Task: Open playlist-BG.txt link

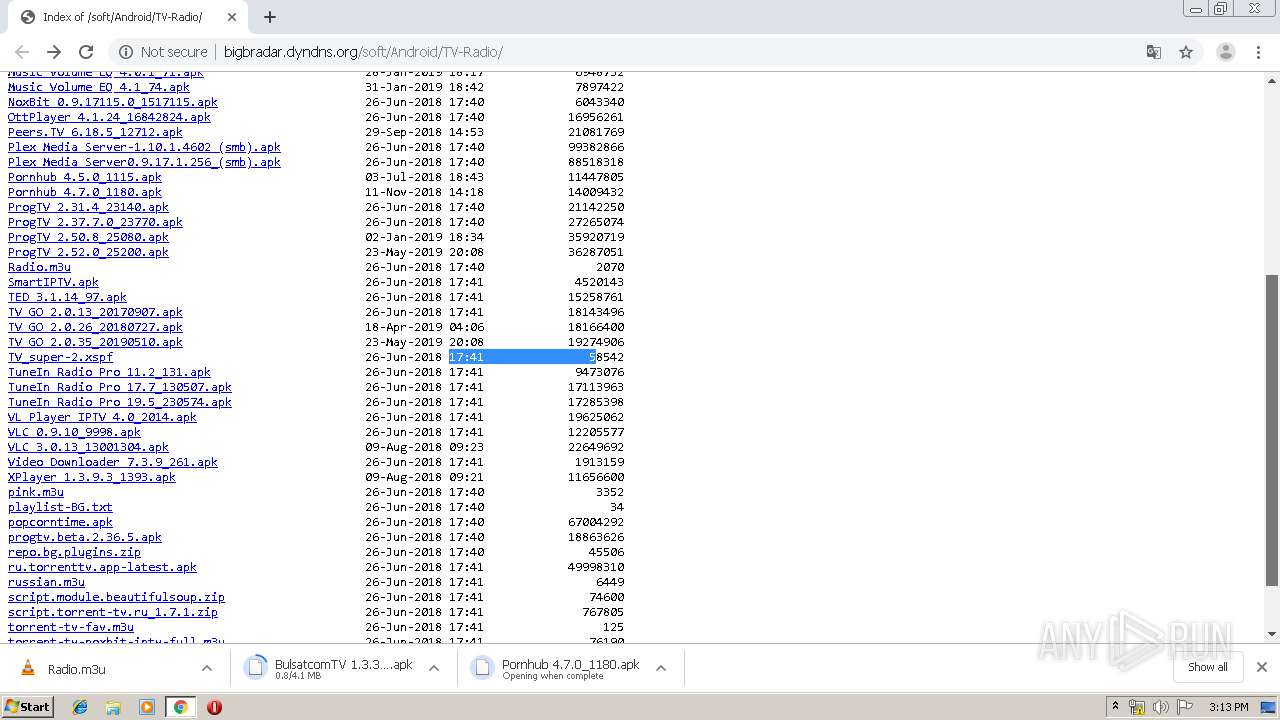Action: coord(60,507)
